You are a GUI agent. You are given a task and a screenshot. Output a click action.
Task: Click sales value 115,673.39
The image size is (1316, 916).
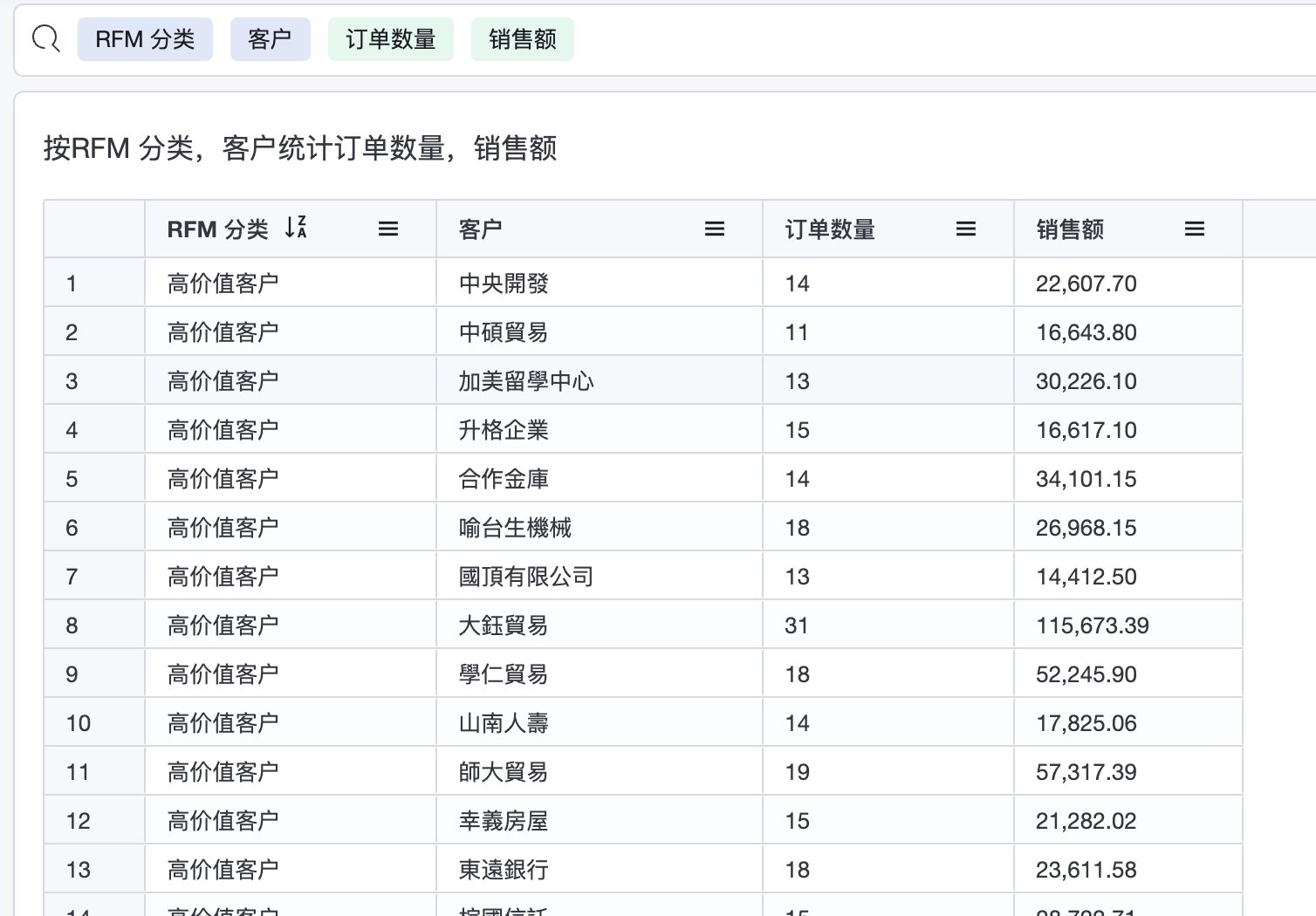tap(1092, 625)
